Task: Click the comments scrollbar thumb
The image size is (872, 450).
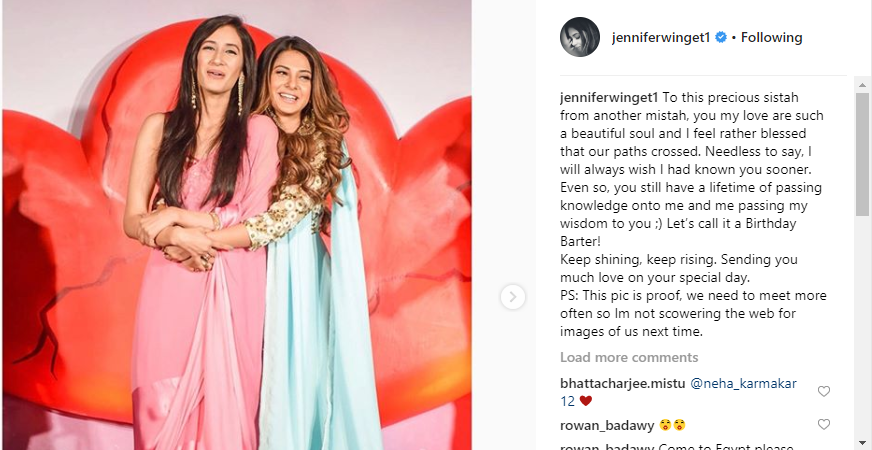Action: pos(863,154)
